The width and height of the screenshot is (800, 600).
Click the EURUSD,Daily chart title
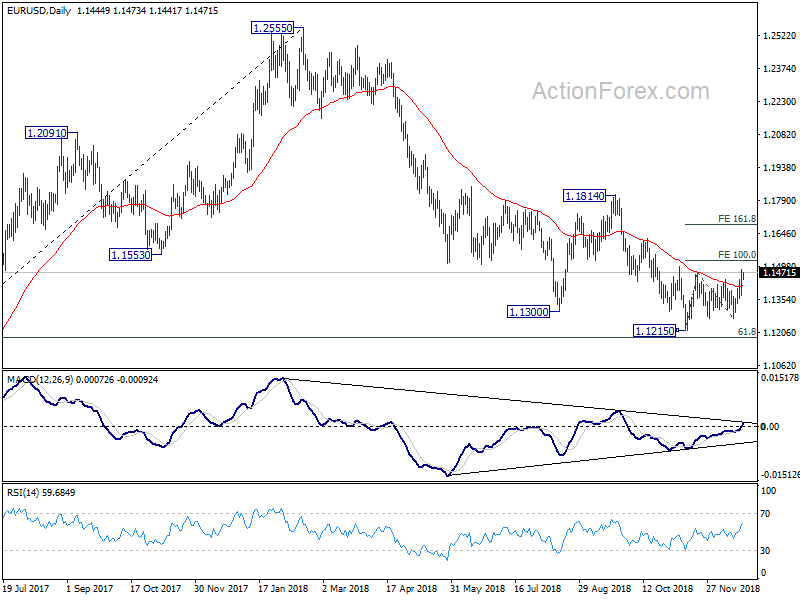[x=39, y=10]
